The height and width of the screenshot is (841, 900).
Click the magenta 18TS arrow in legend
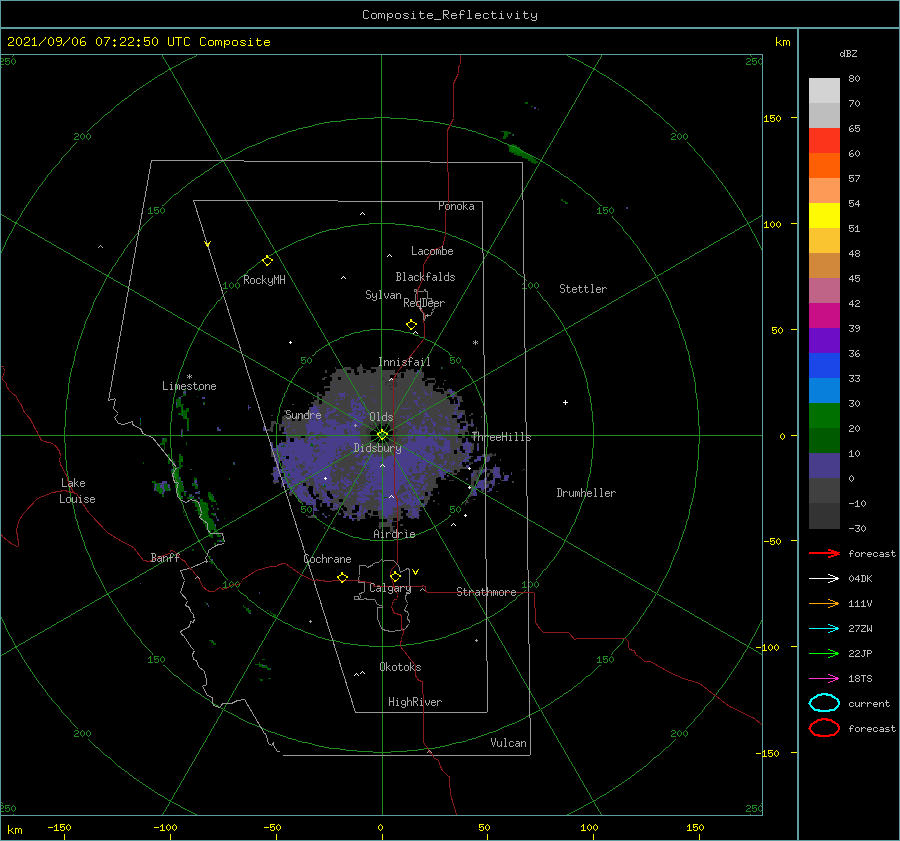pyautogui.click(x=824, y=679)
